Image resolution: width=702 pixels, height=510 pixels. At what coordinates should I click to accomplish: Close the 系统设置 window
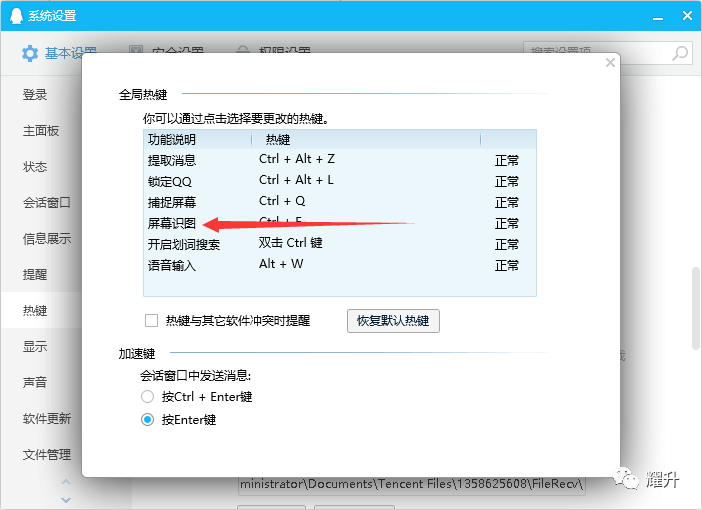[x=687, y=16]
